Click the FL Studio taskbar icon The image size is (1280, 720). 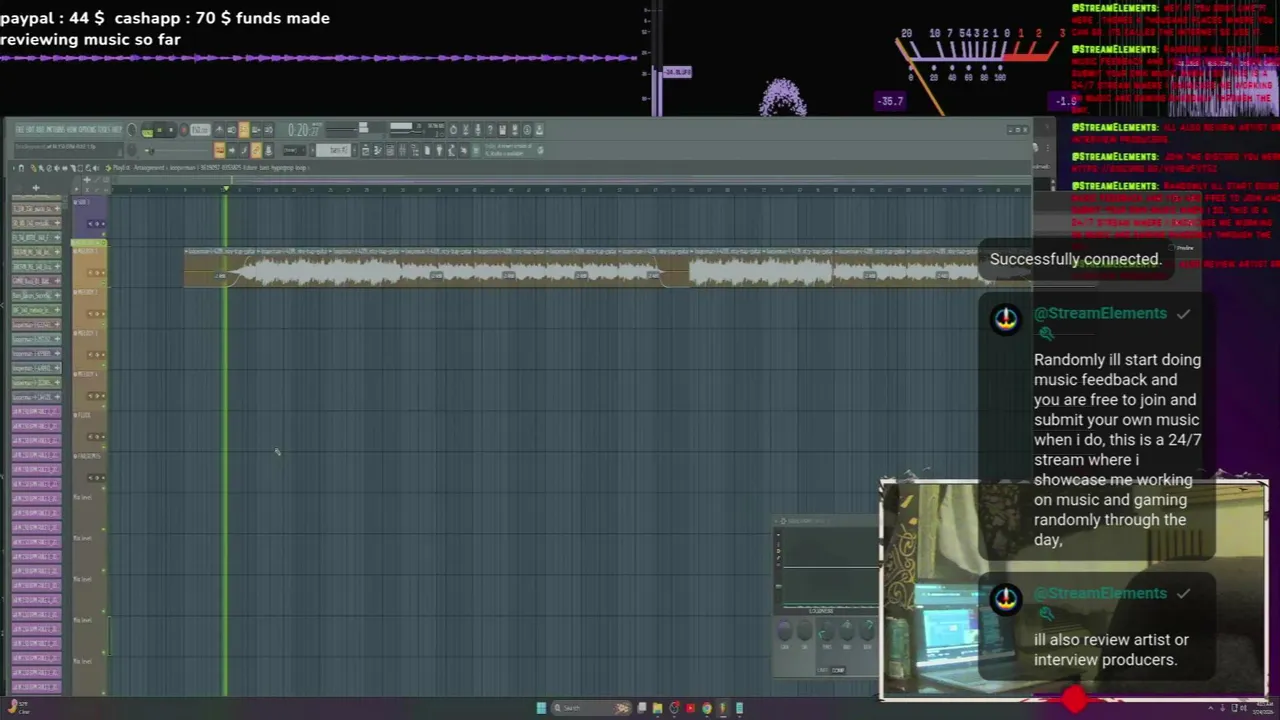point(722,708)
